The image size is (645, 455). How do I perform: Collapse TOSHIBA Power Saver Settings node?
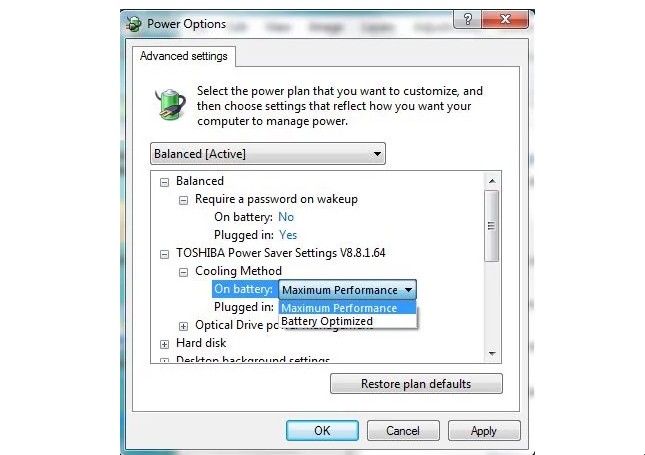tap(164, 254)
